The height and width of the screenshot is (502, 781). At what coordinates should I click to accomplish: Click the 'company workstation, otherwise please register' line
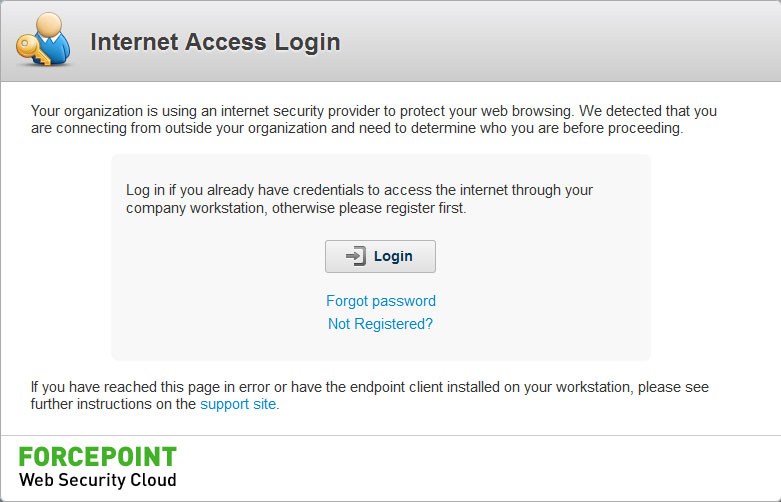click(296, 208)
